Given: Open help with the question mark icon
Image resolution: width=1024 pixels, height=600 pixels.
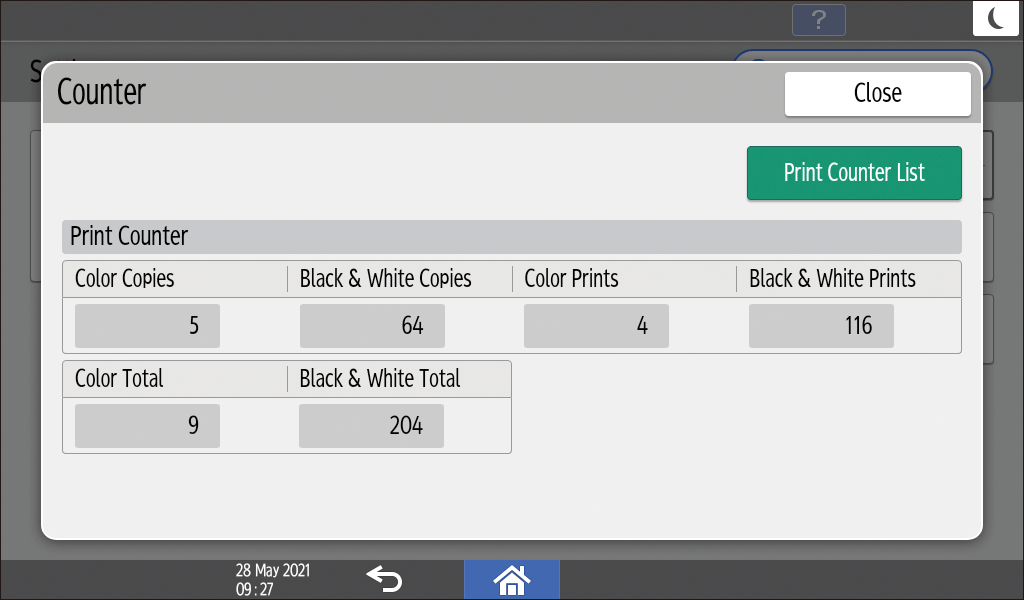Looking at the screenshot, I should pyautogui.click(x=818, y=20).
